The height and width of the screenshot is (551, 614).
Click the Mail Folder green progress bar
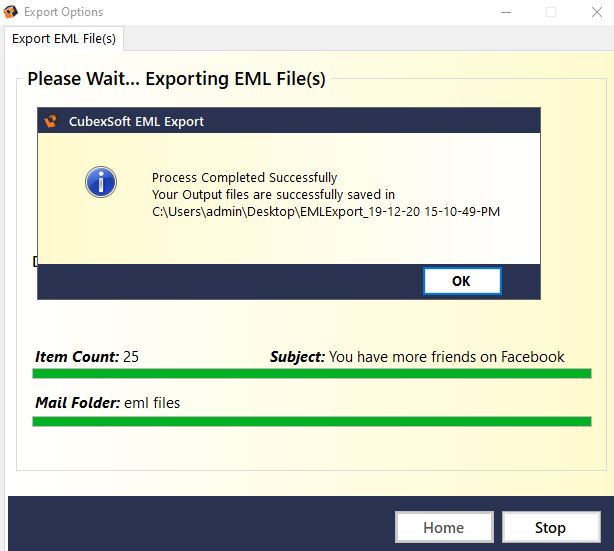tap(311, 421)
